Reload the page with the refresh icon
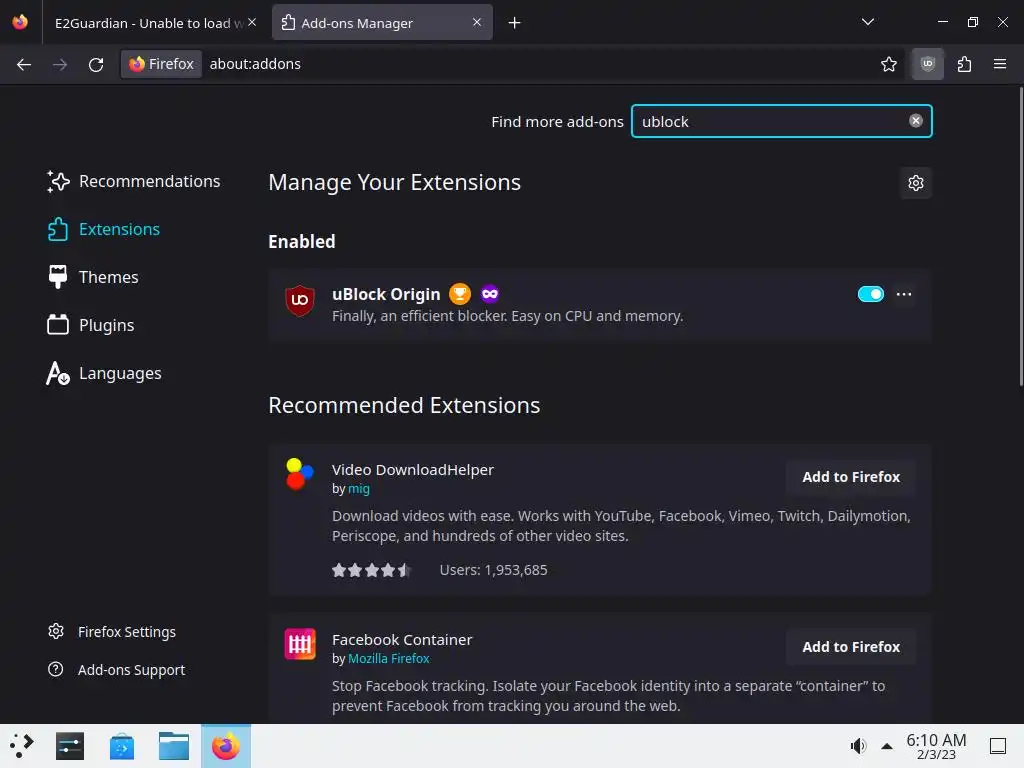 coord(96,64)
